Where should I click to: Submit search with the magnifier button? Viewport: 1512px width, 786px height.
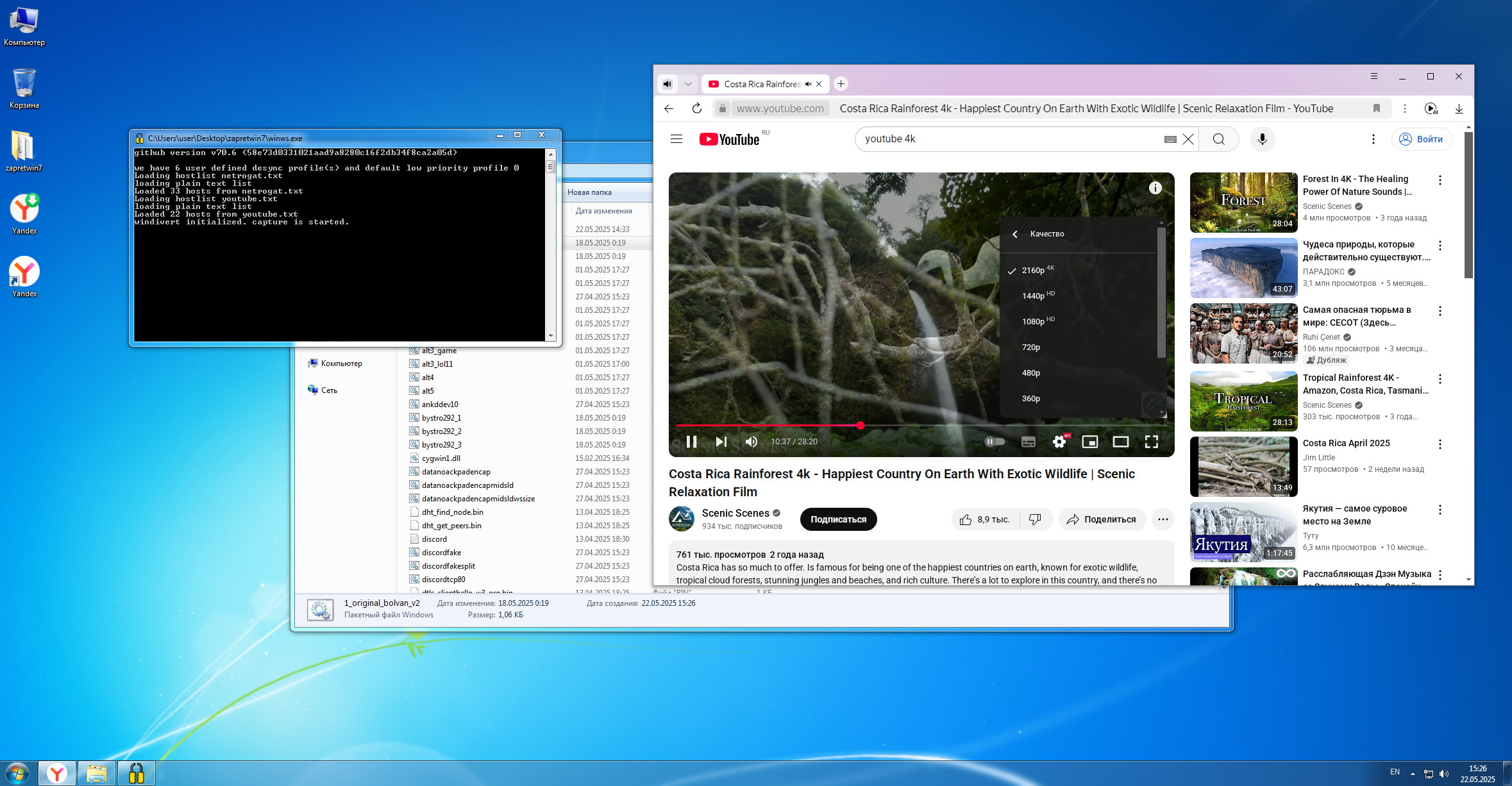pyautogui.click(x=1219, y=139)
